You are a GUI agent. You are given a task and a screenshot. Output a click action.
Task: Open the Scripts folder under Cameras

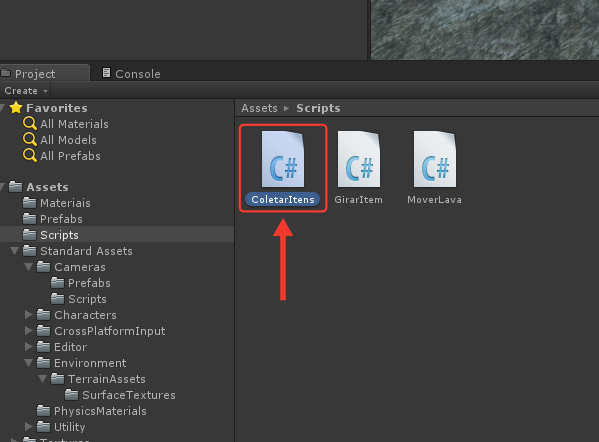click(87, 299)
